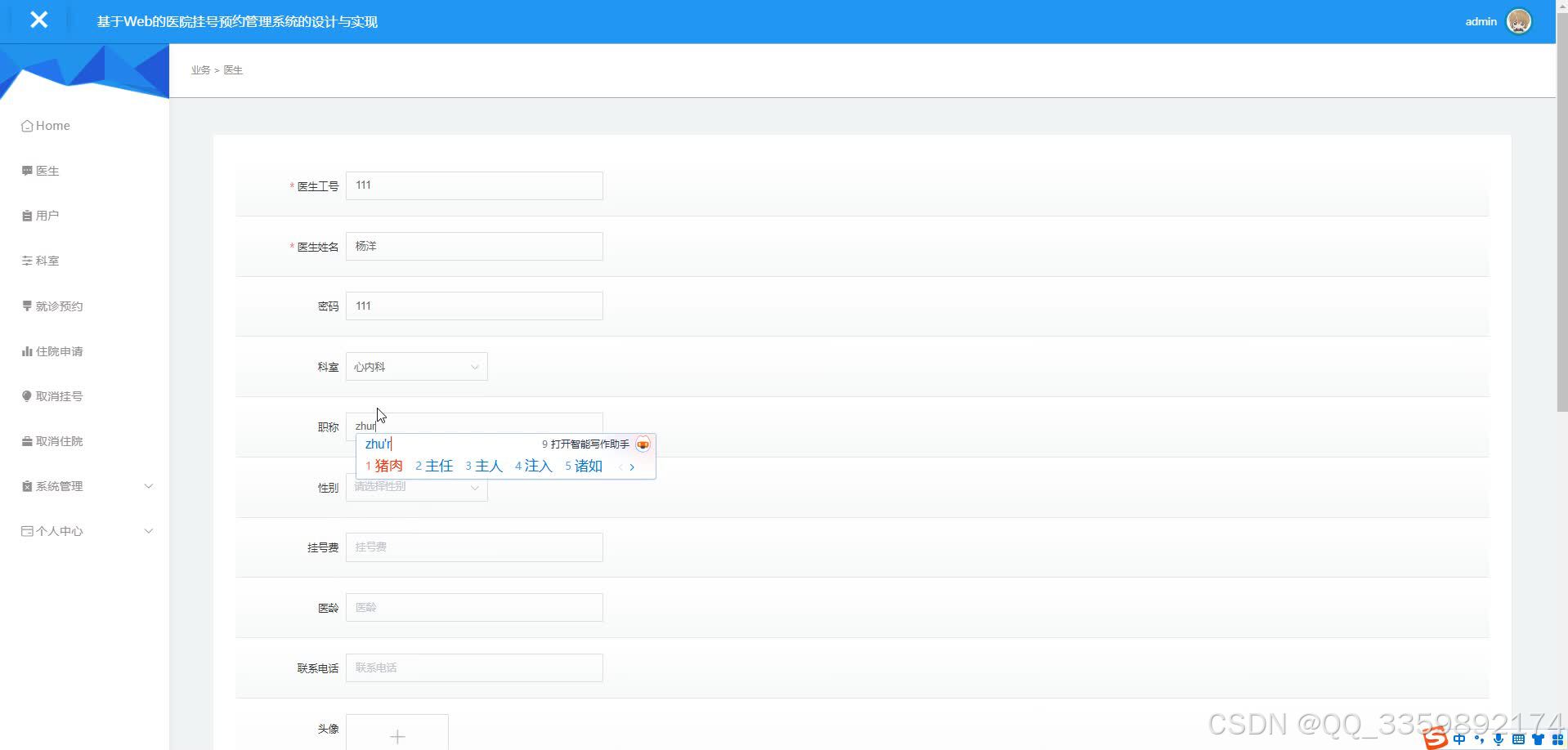Open the IME soft keyboard icon
Viewport: 1568px width, 750px height.
(x=1518, y=739)
